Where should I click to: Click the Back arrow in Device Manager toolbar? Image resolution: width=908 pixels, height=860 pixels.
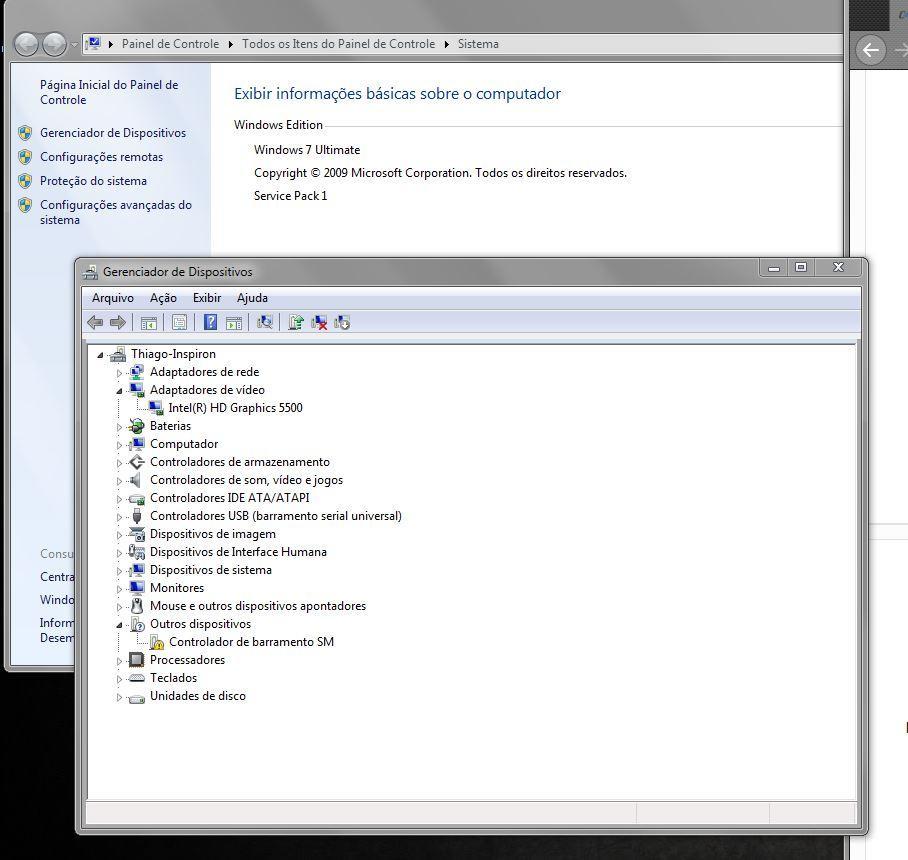(95, 323)
